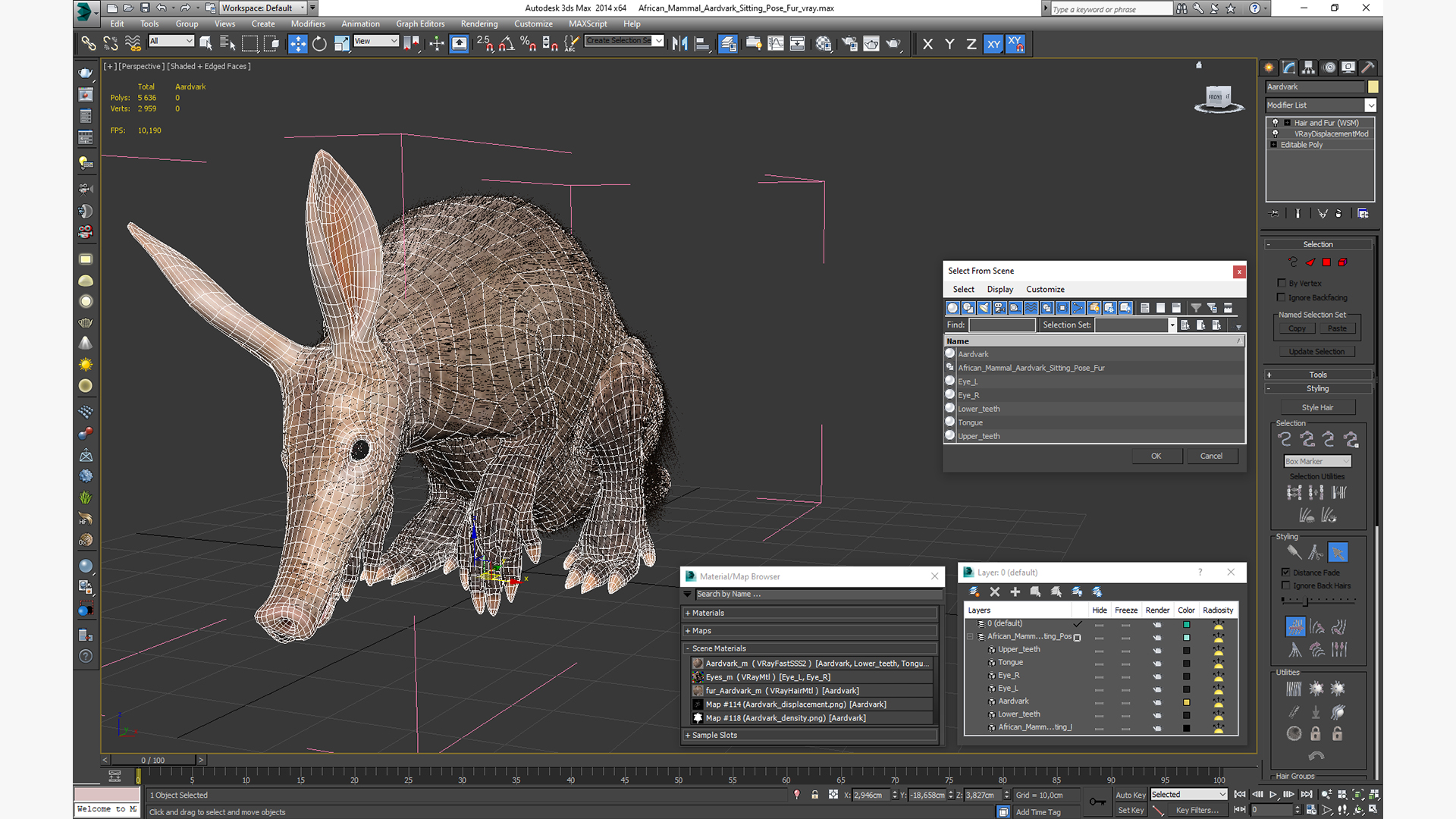Open Customize menu in Select From Scene
This screenshot has width=1456, height=819.
tap(1045, 289)
